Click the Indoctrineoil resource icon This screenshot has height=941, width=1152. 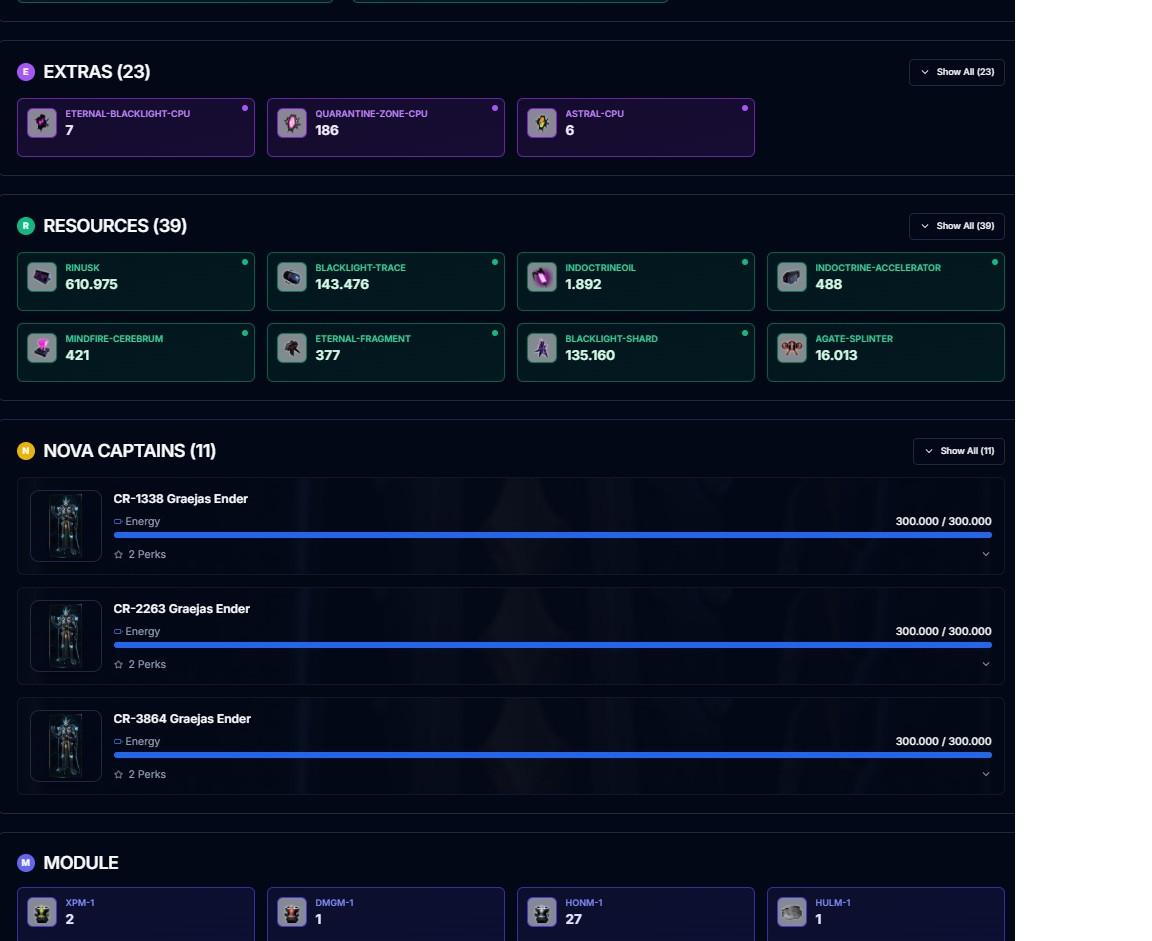click(541, 277)
